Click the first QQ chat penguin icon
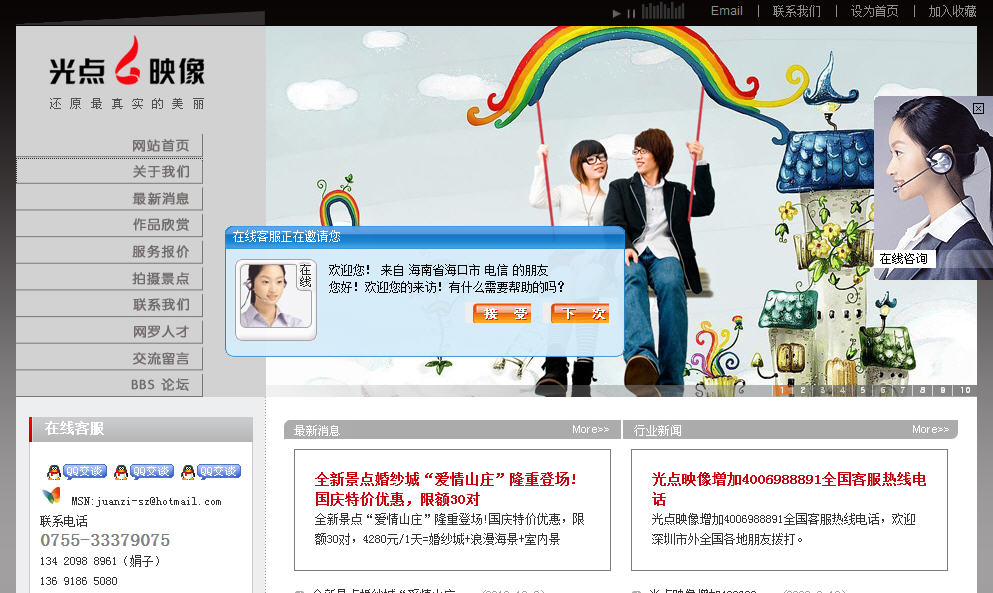 click(x=54, y=472)
